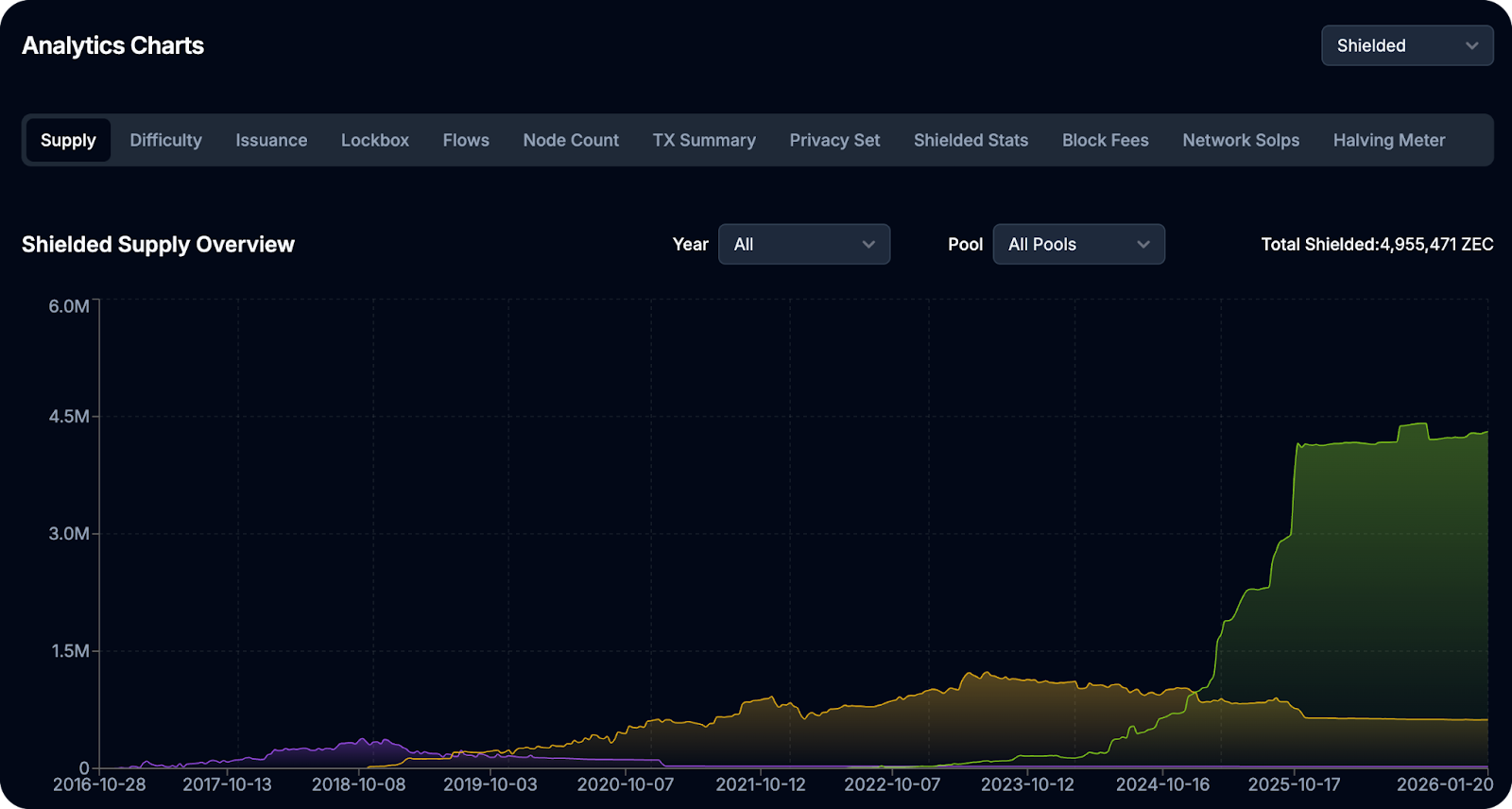Open the Node Count tab
This screenshot has width=1512, height=809.
571,140
